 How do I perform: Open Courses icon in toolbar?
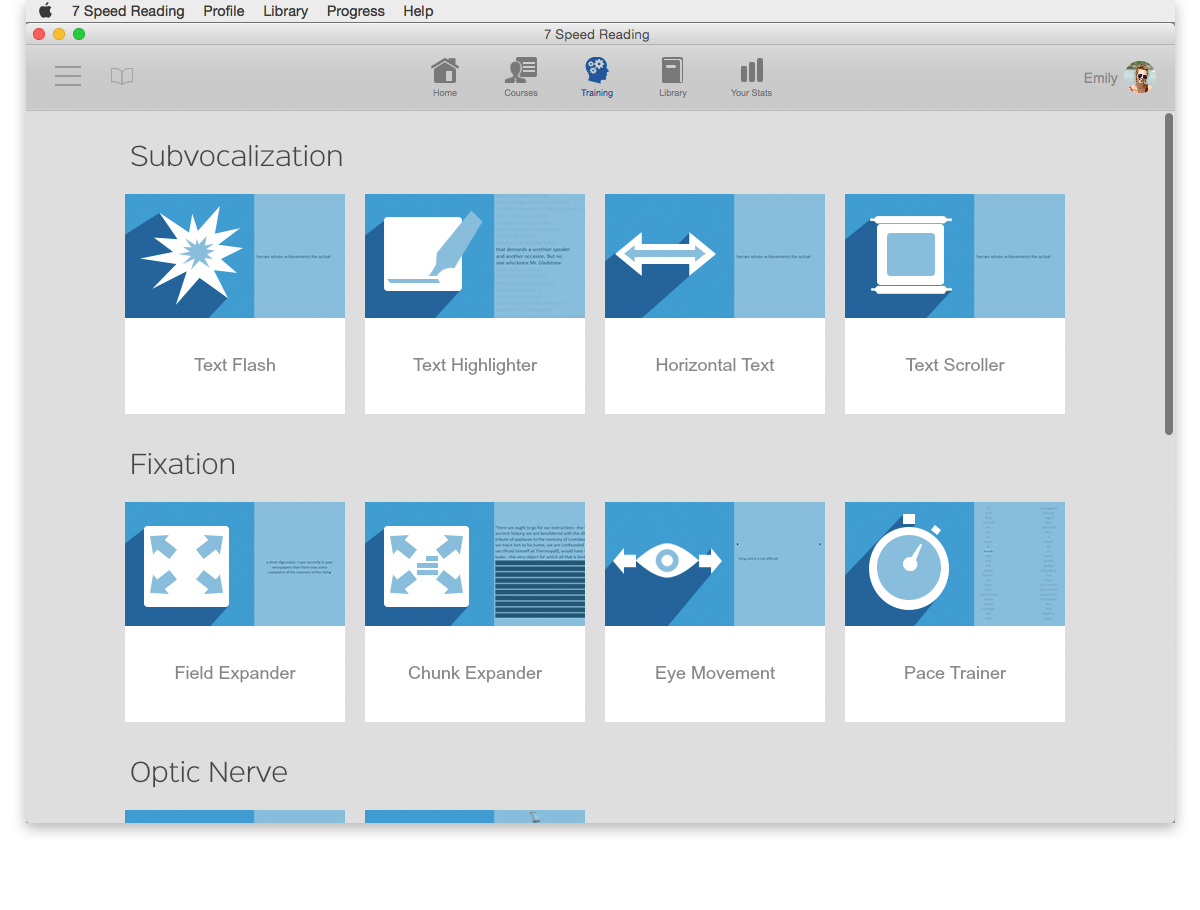pos(521,71)
